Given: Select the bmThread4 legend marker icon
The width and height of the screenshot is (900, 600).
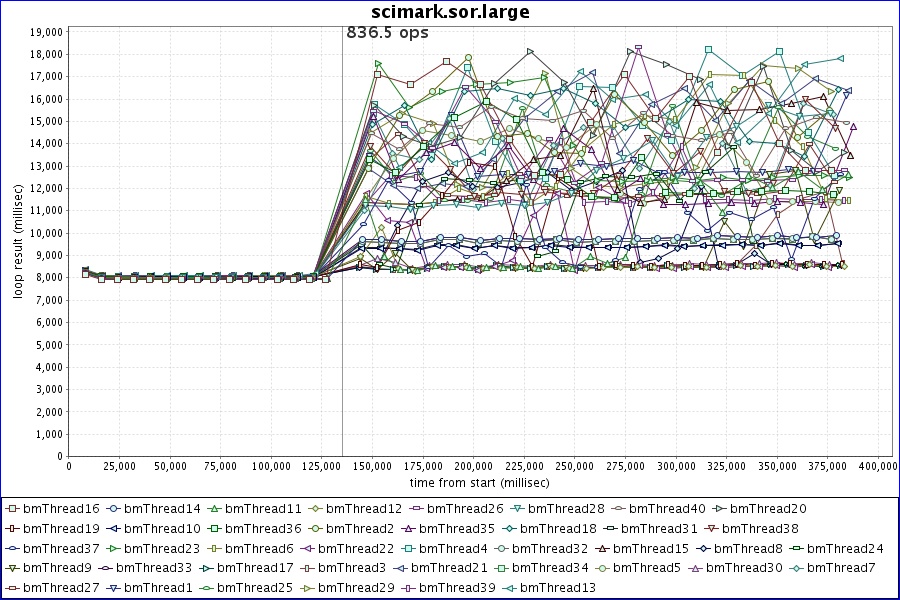Looking at the screenshot, I should 412,548.
